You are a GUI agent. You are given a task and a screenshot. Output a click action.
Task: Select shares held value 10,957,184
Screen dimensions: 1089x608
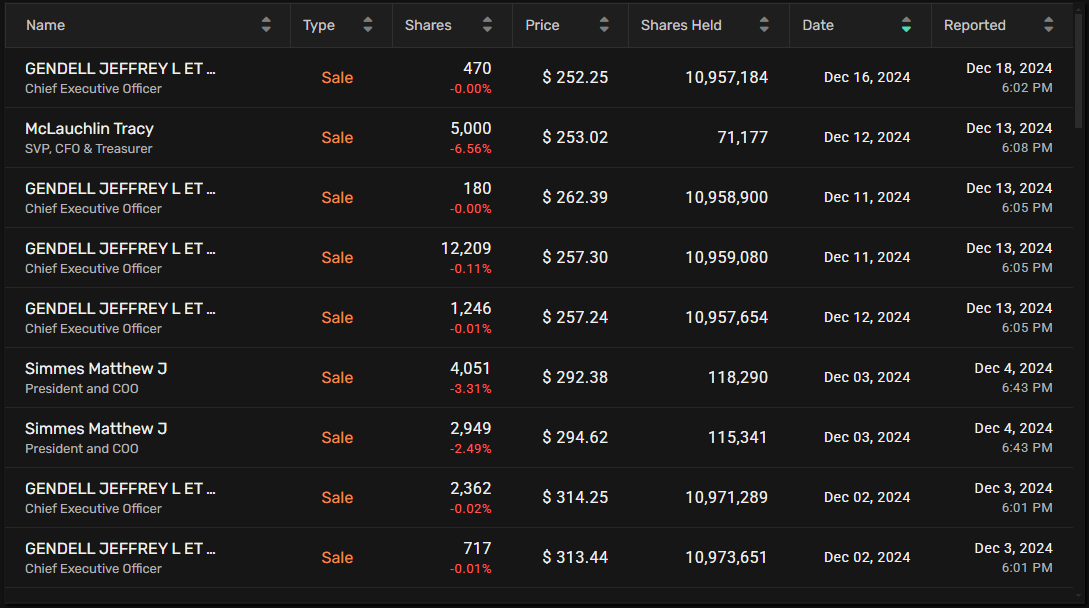click(x=726, y=77)
